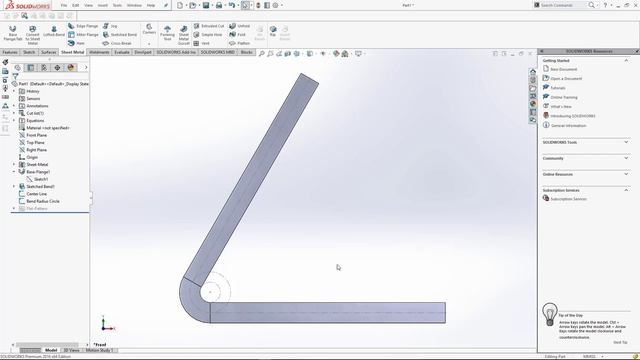Click the Open a Document link
The width and height of the screenshot is (640, 360).
point(566,78)
